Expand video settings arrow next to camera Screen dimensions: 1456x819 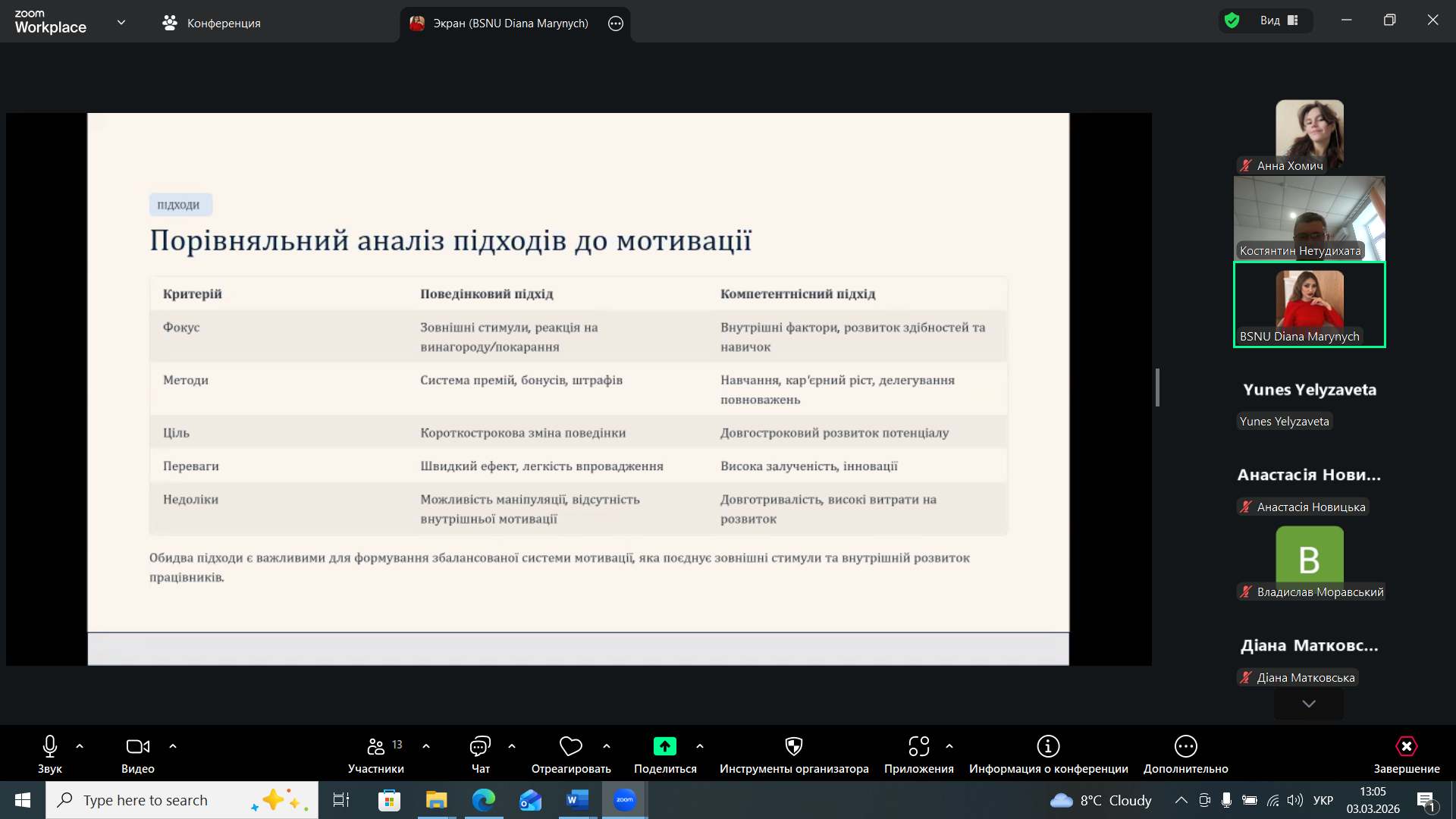tap(173, 746)
